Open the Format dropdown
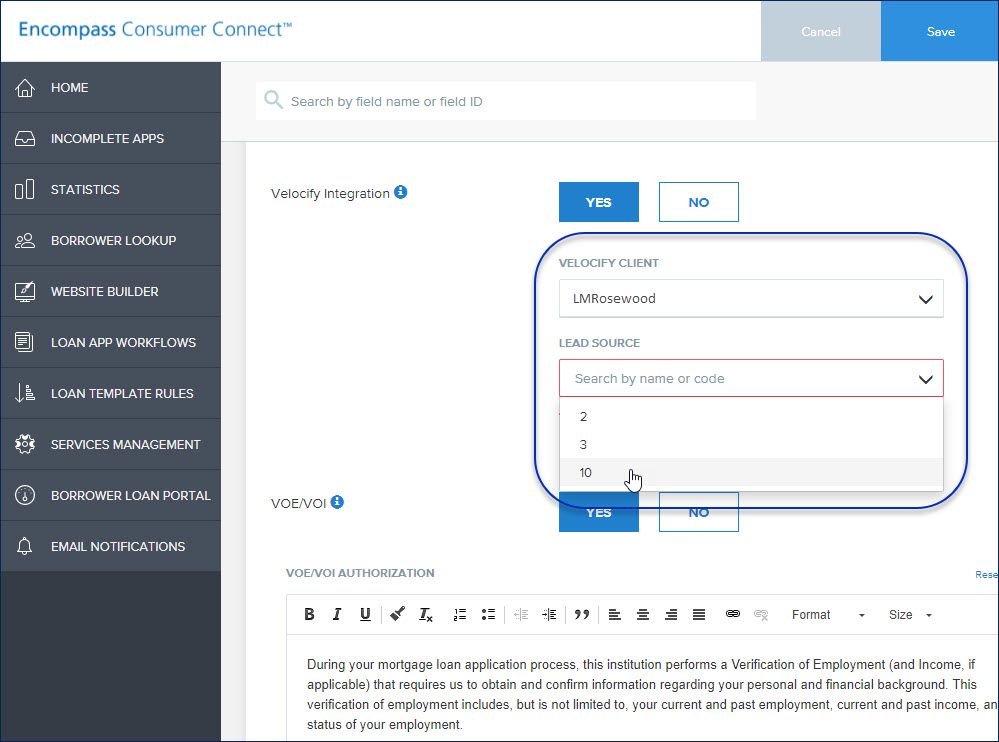 pos(828,615)
